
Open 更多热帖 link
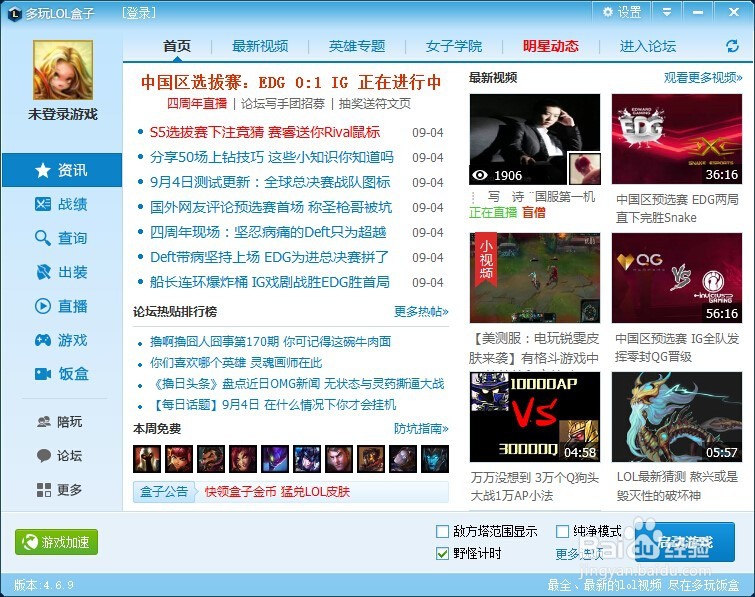pyautogui.click(x=421, y=311)
